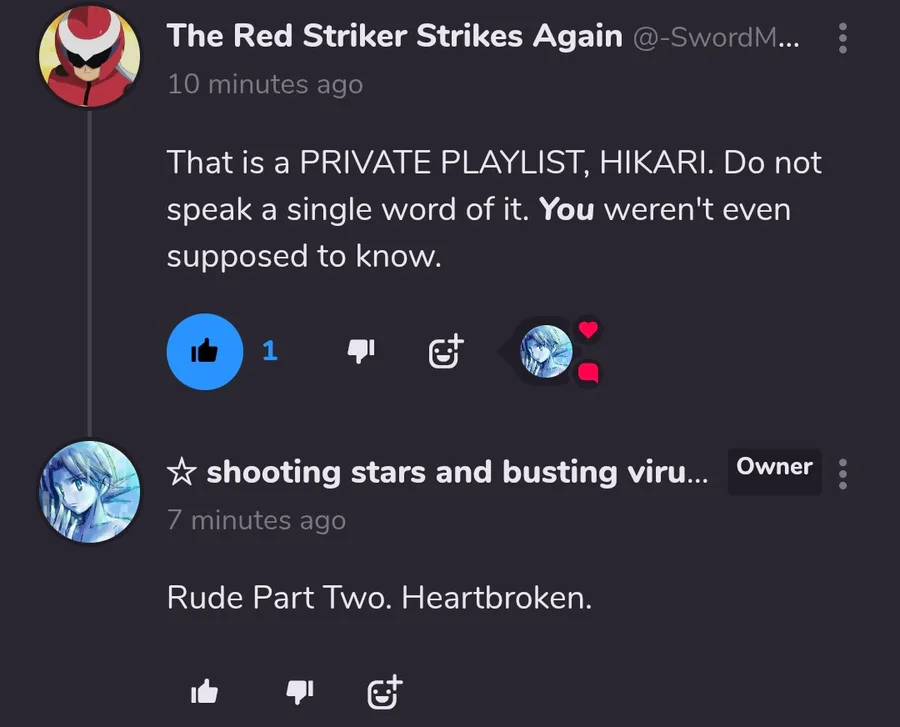Viewport: 900px width, 727px height.
Task: Open three-dot menu on the Owner's comment
Action: pyautogui.click(x=843, y=474)
